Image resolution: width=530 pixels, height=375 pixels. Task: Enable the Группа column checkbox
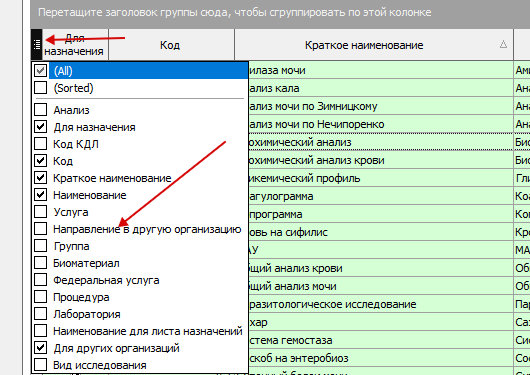(41, 246)
